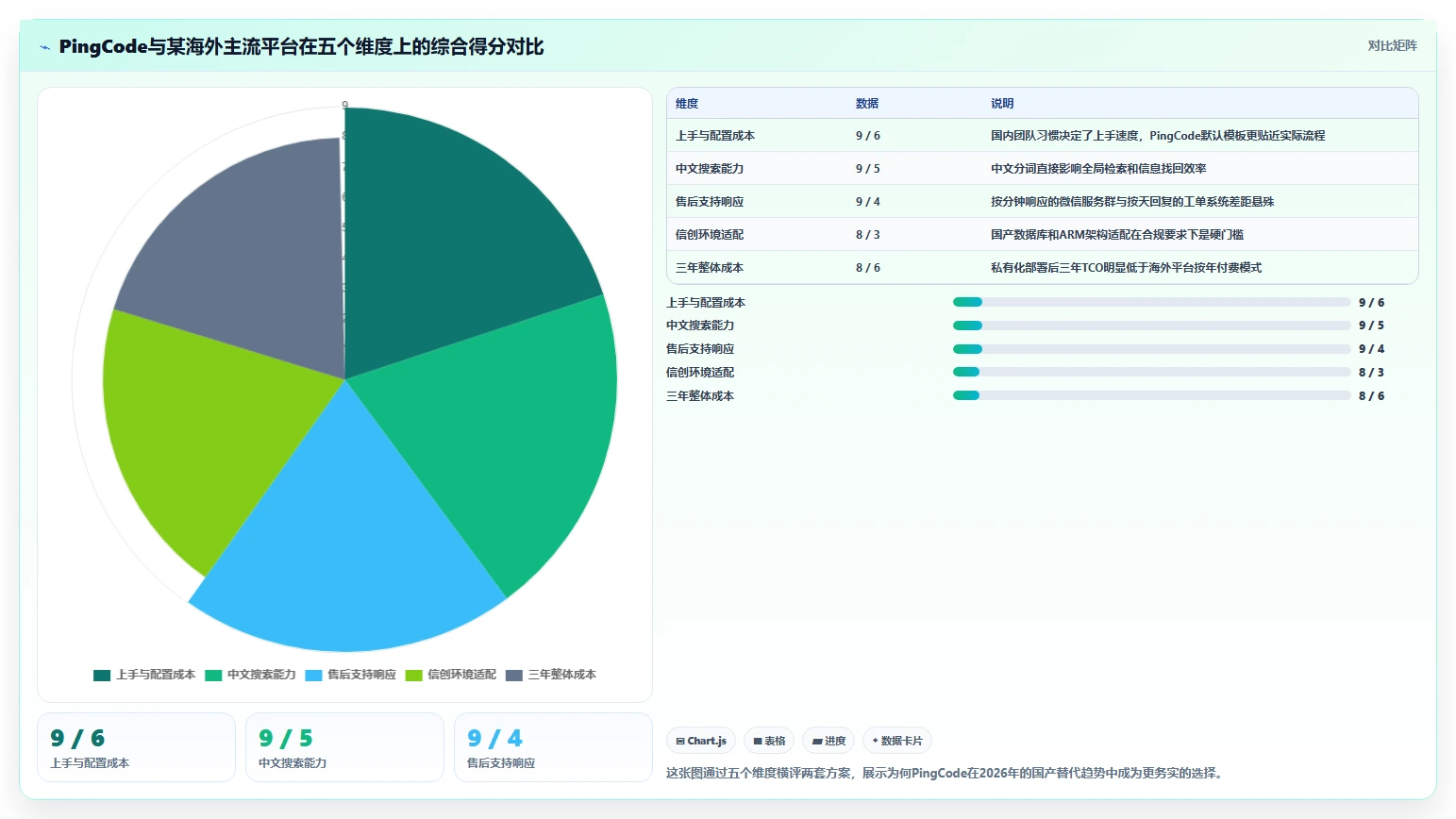Image resolution: width=1456 pixels, height=819 pixels.
Task: Click the Chart.js tag button
Action: 701,741
